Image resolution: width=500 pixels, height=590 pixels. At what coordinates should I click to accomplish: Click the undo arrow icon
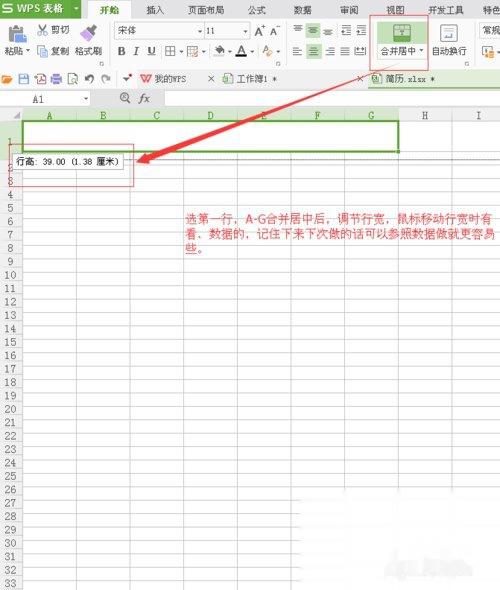pyautogui.click(x=89, y=79)
